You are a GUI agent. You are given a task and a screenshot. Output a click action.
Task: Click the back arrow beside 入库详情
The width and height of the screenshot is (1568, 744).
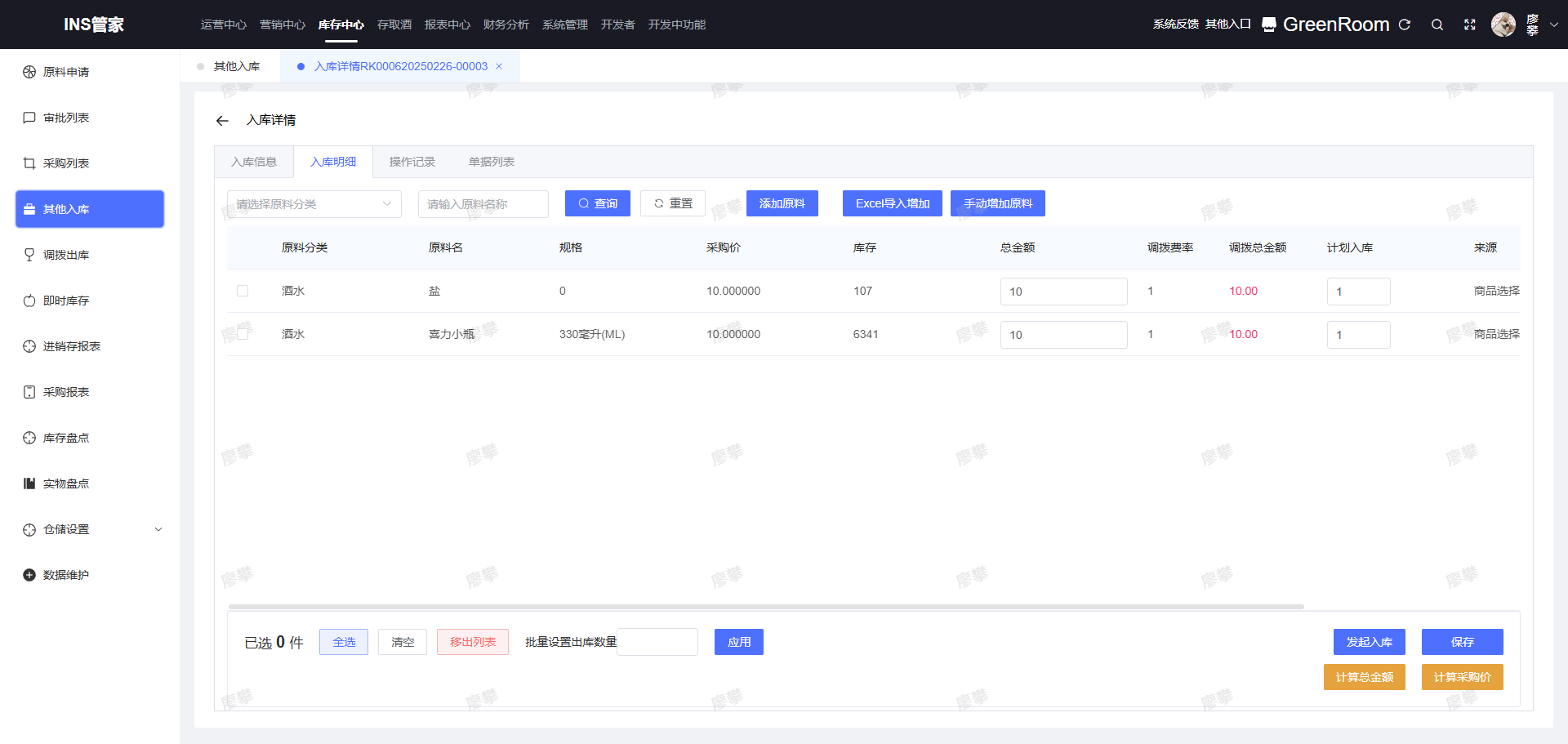222,121
